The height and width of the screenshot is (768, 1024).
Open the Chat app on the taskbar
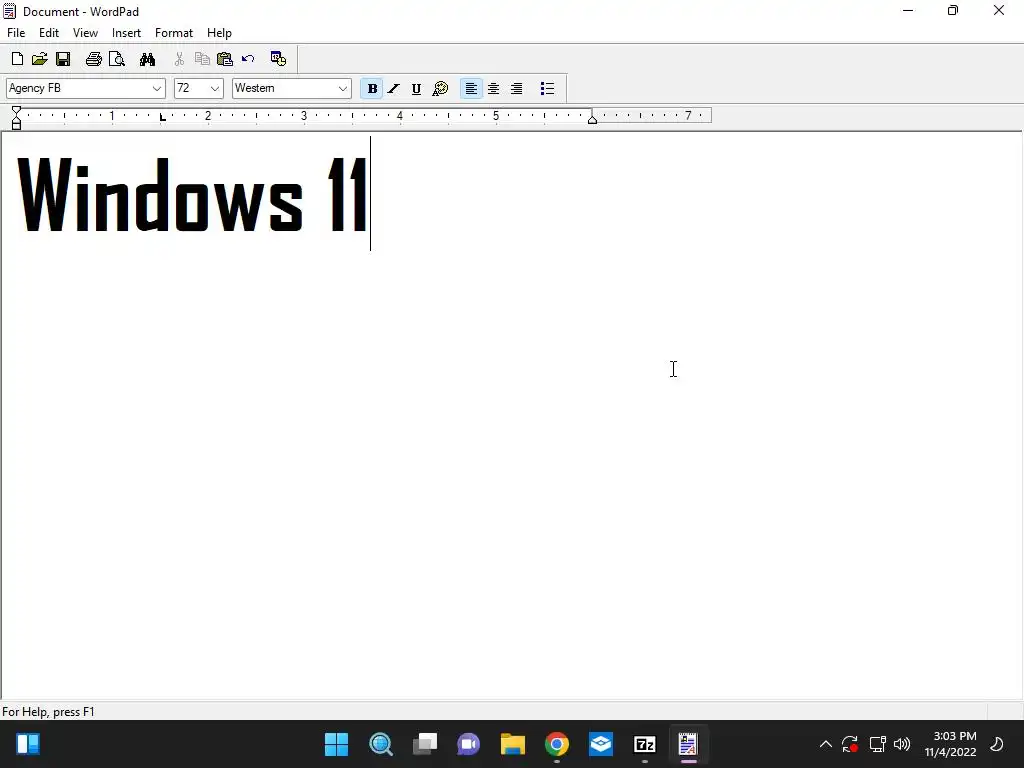[x=469, y=744]
